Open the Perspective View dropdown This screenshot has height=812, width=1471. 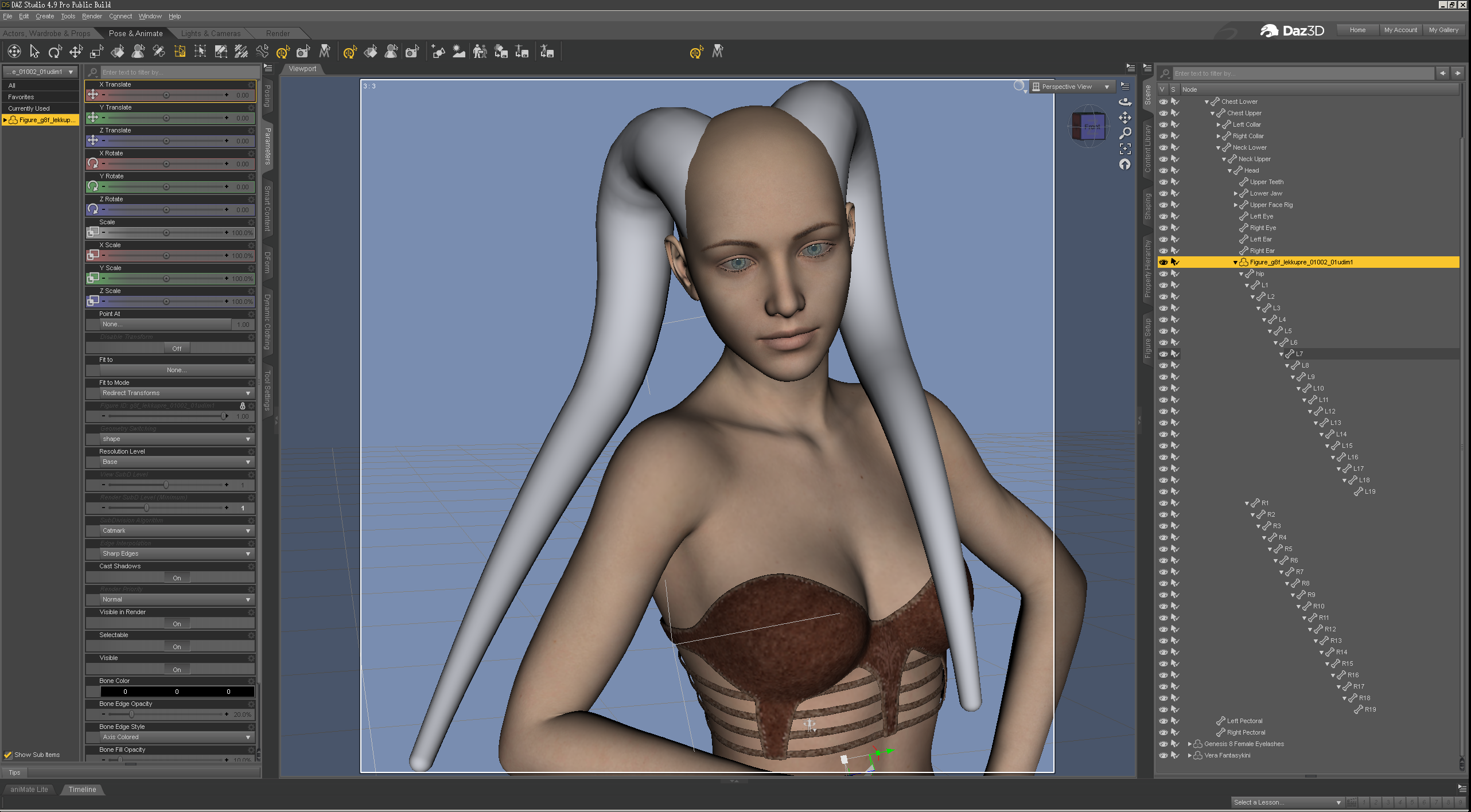(x=1071, y=87)
